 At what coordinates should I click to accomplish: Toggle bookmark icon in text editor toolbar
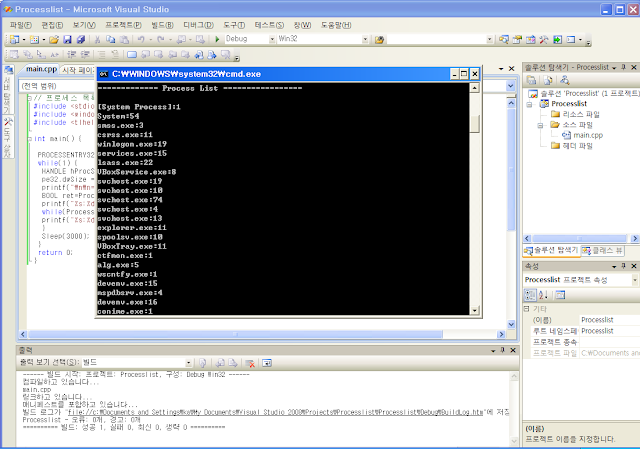pyautogui.click(x=132, y=54)
